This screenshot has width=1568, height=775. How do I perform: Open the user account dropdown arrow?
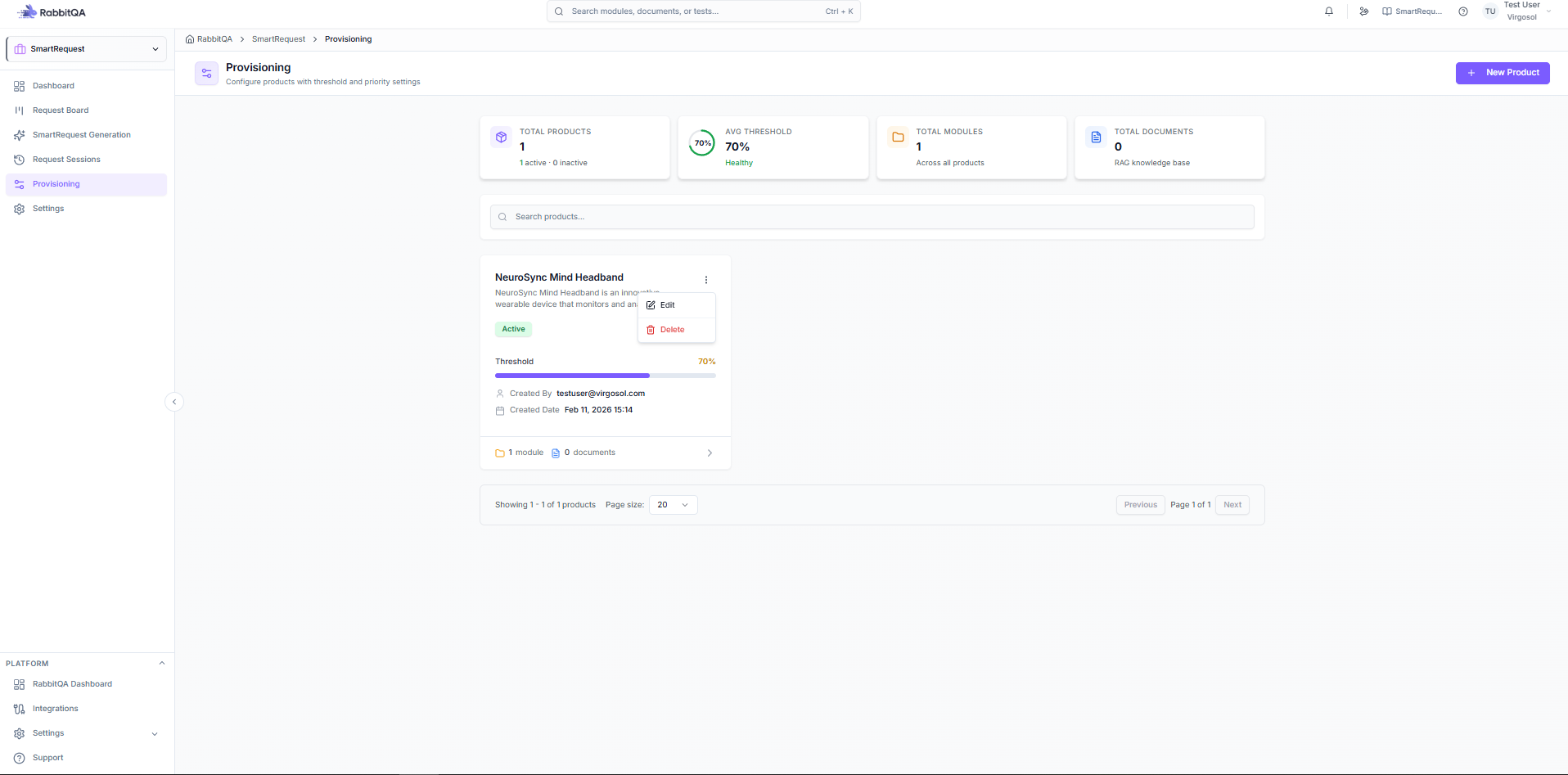coord(1548,11)
